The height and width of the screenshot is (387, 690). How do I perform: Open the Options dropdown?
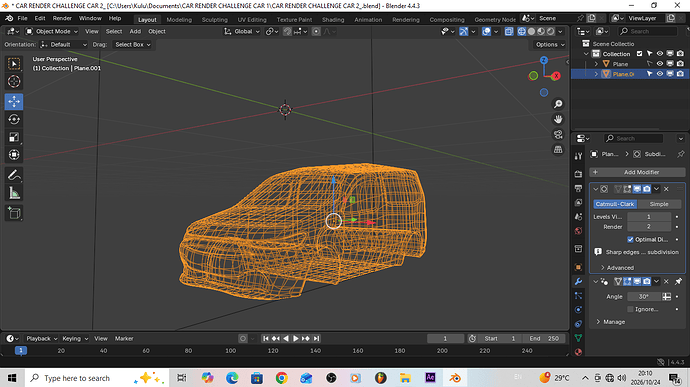[550, 44]
